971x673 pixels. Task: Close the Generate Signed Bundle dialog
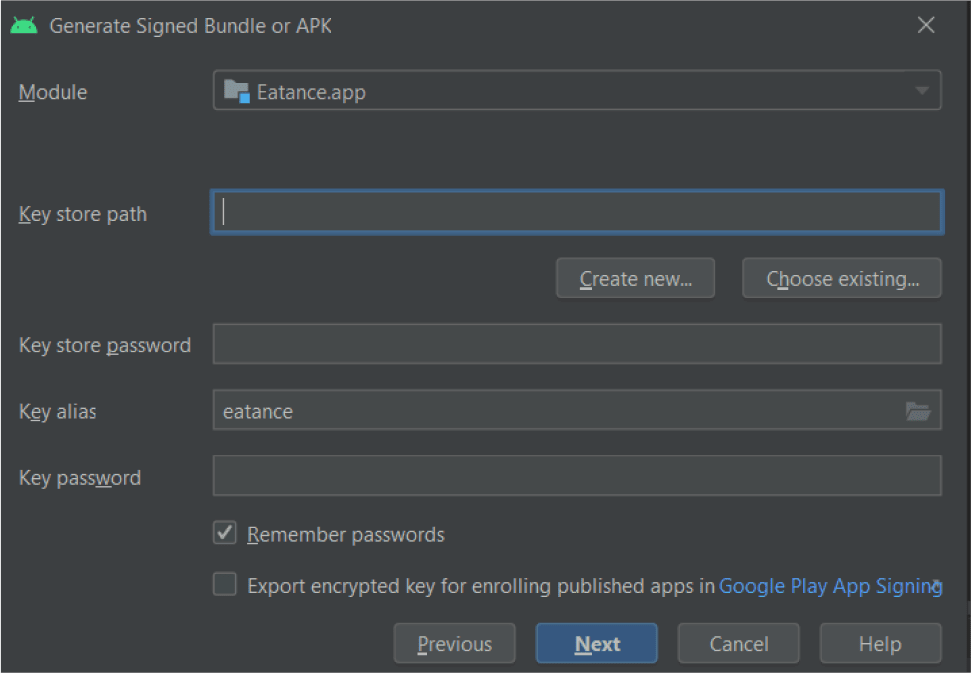(x=926, y=26)
